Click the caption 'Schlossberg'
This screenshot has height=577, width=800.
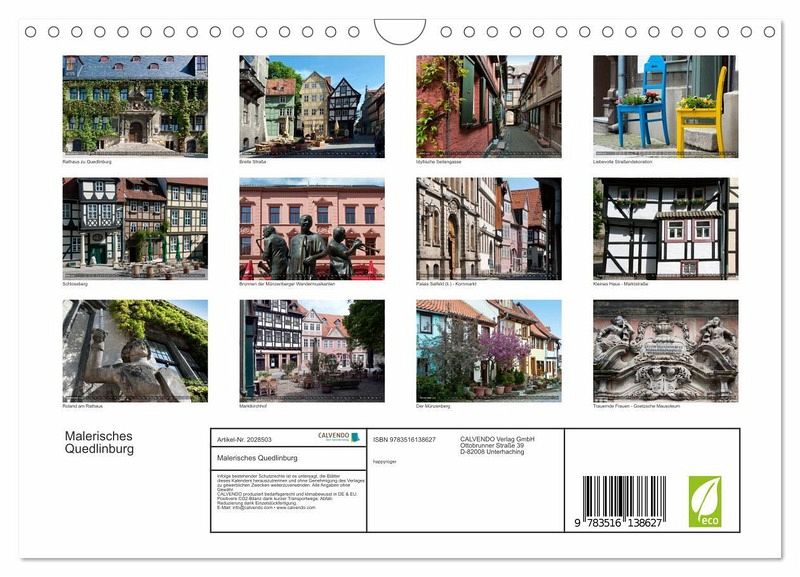[x=75, y=284]
